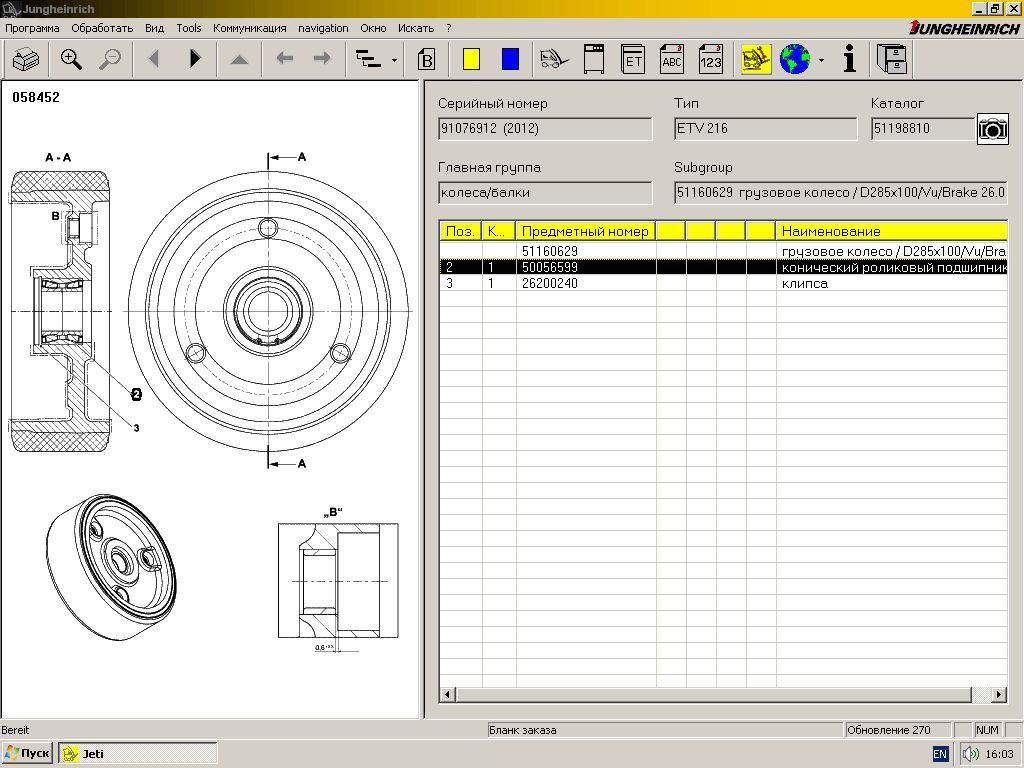The image size is (1024, 768).
Task: Click Бланк заказа in status bar
Action: (522, 730)
